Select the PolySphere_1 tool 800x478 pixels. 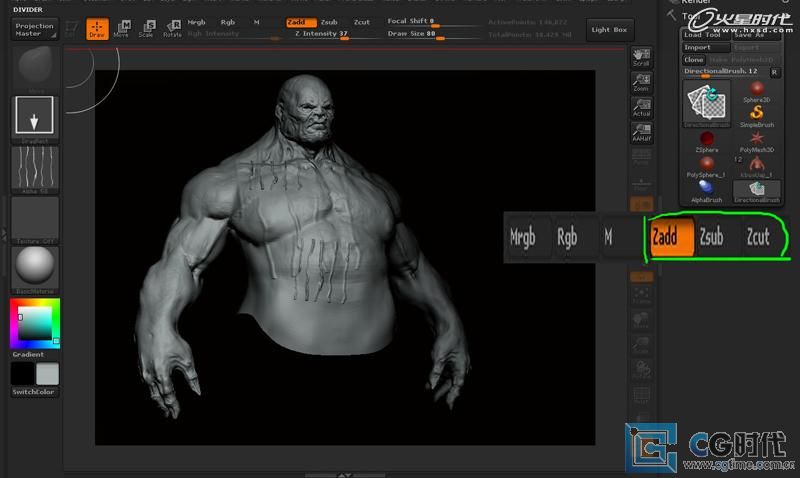[x=707, y=167]
